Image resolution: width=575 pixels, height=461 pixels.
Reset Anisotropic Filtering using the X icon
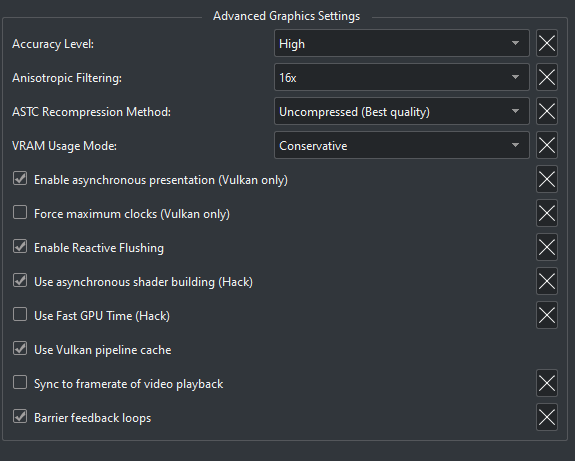547,77
